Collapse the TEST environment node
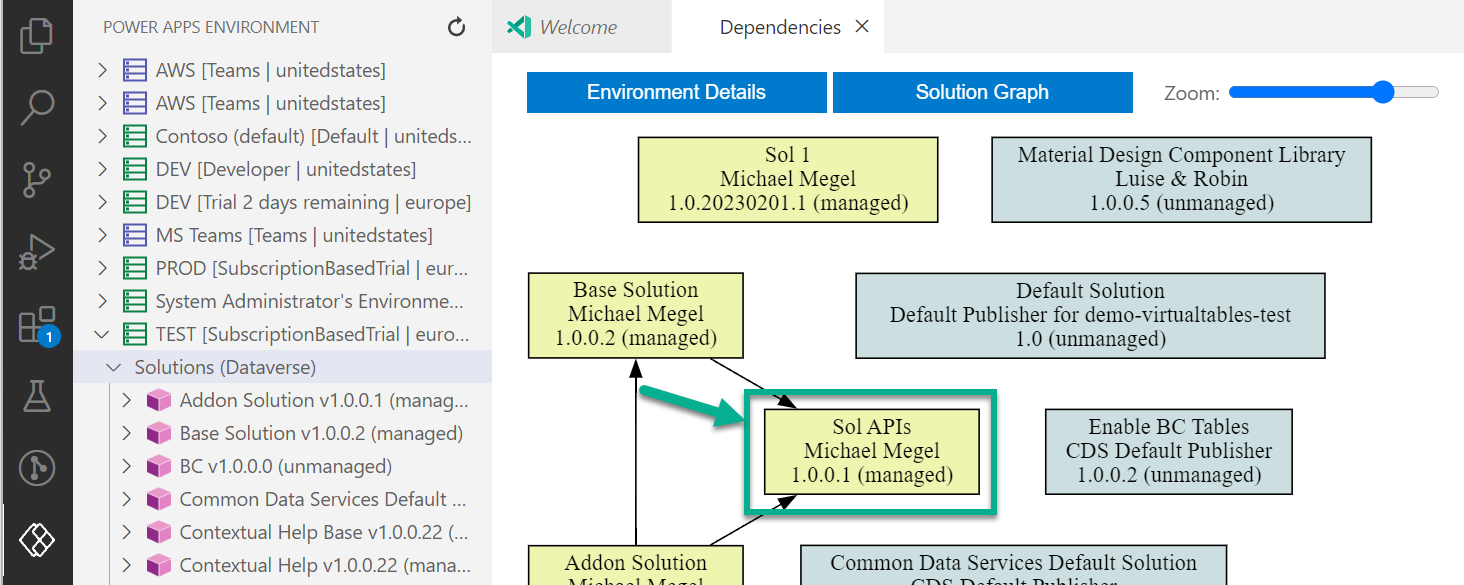 102,335
